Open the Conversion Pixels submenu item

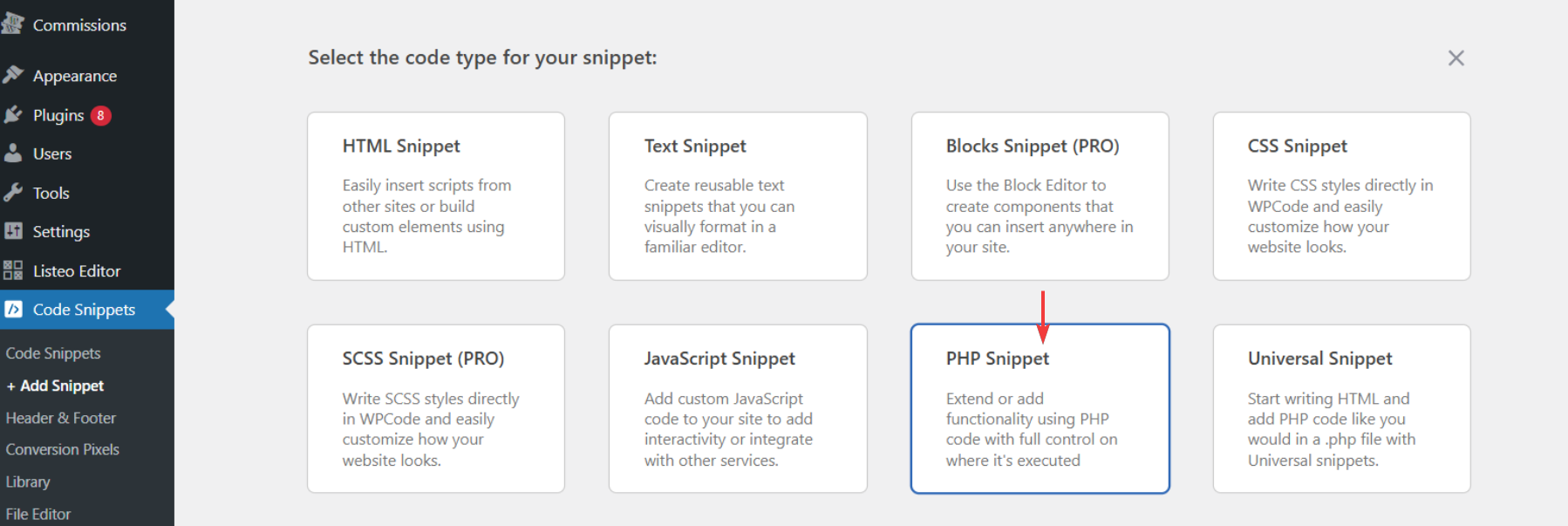[63, 449]
